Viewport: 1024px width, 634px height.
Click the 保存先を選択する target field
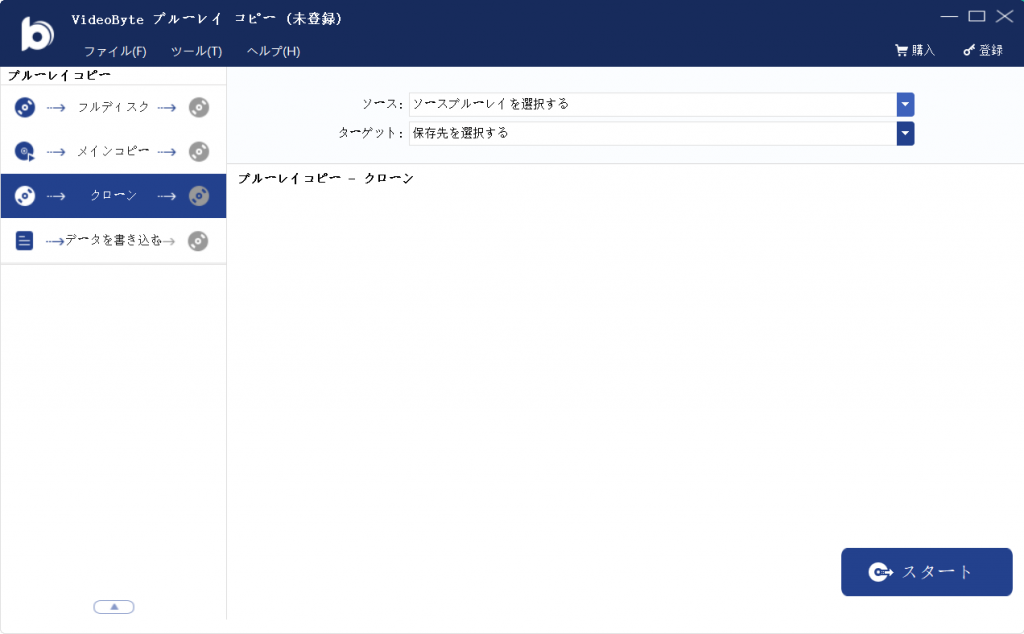click(652, 133)
